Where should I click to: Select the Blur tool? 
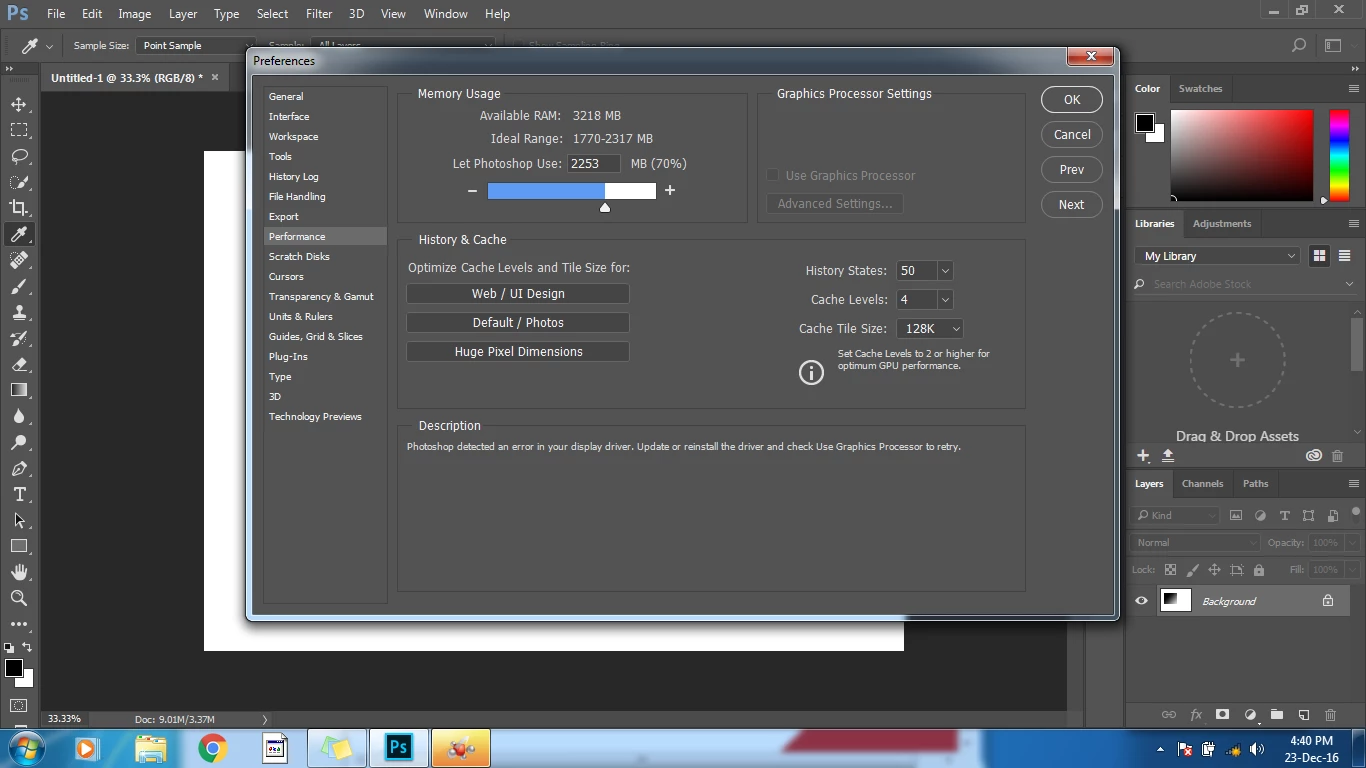coord(19,416)
